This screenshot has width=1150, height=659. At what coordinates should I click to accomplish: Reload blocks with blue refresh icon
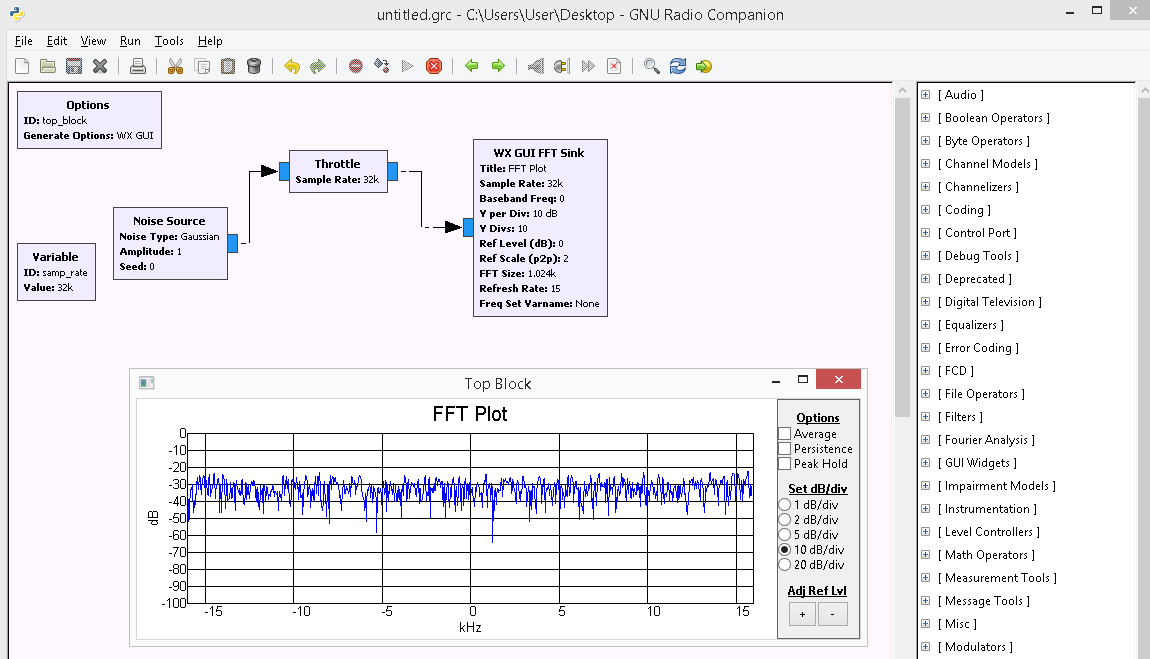pos(678,67)
